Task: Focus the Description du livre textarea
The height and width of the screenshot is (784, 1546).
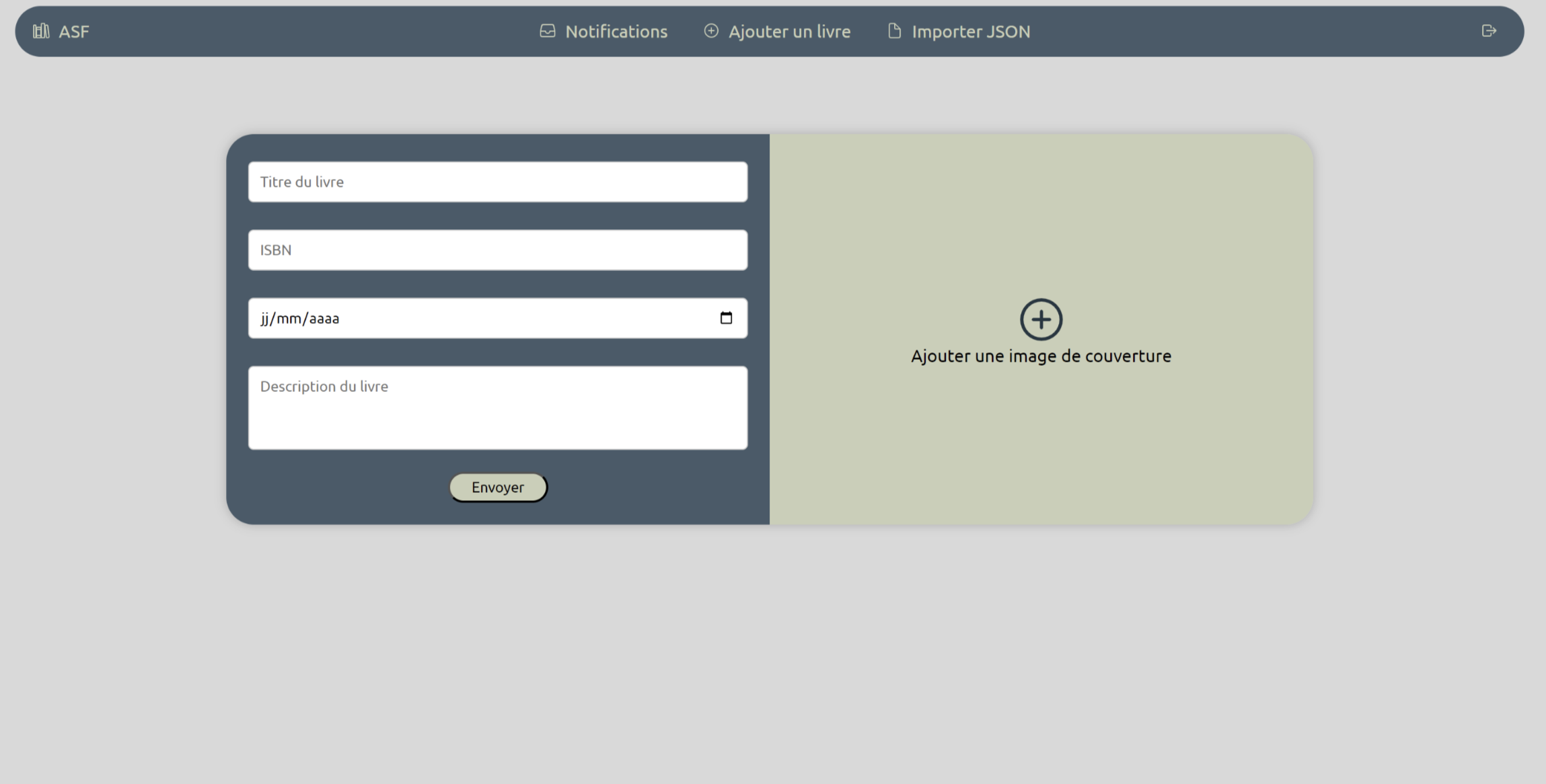Action: click(498, 407)
